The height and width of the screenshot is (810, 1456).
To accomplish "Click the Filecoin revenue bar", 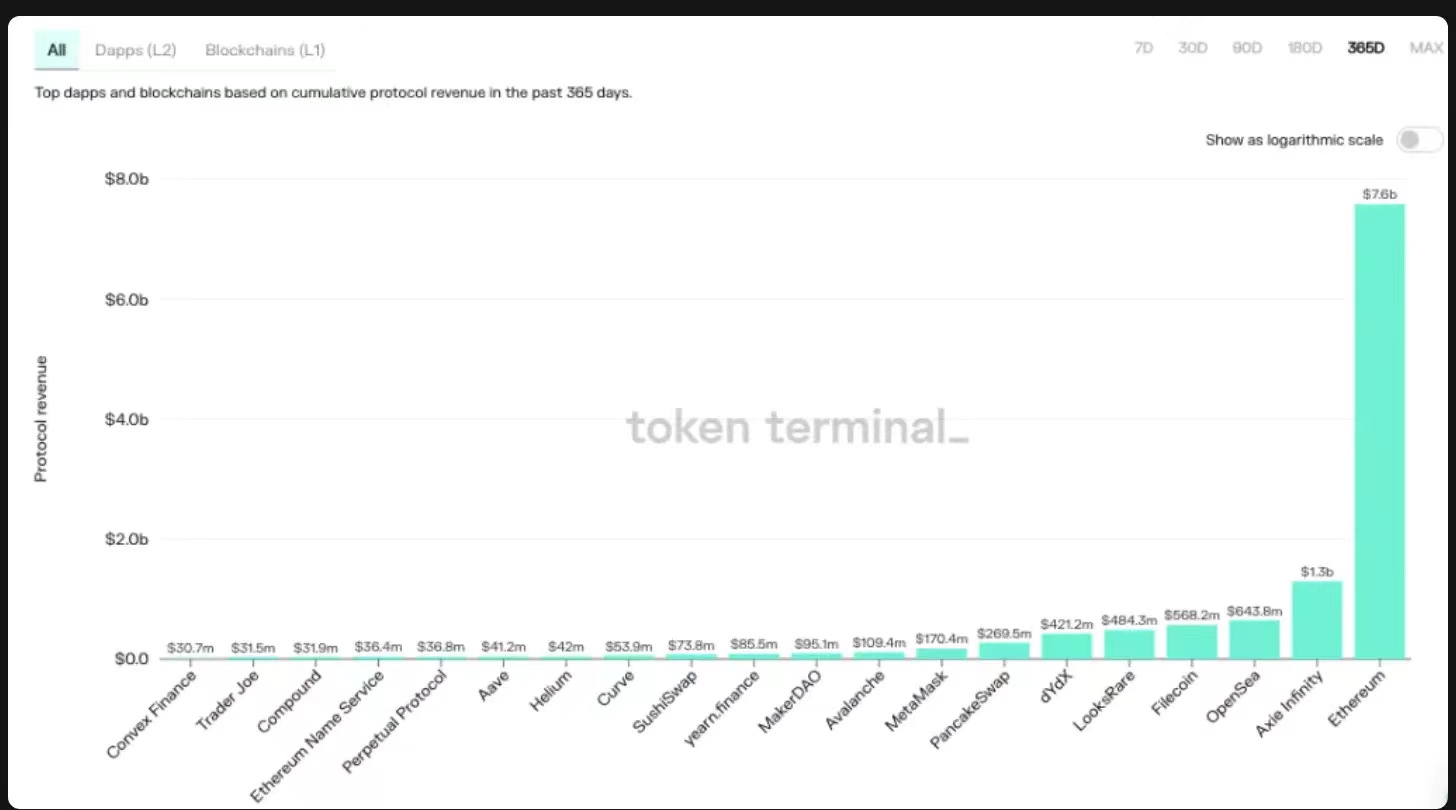I will 1192,642.
